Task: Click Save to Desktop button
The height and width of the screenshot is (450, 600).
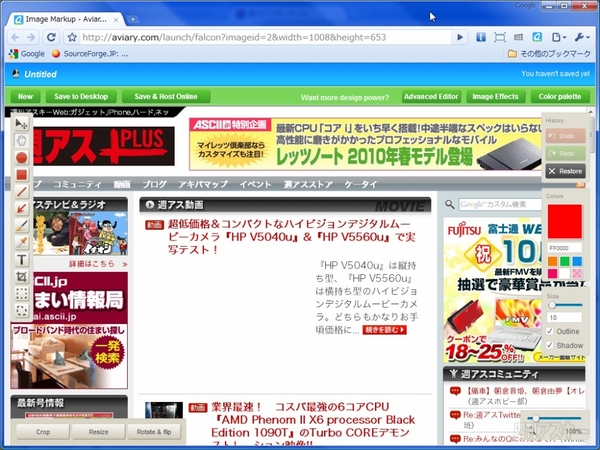Action: 81,97
